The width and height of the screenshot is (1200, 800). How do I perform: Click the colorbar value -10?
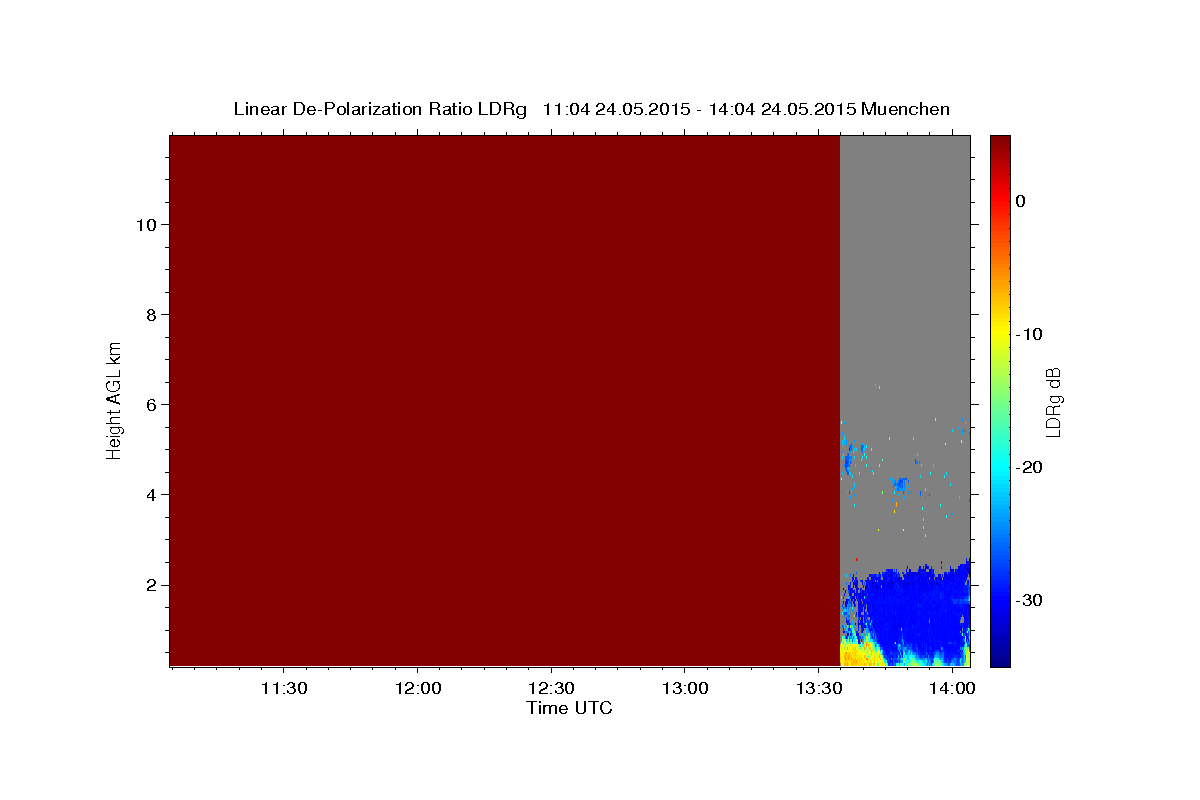1029,334
